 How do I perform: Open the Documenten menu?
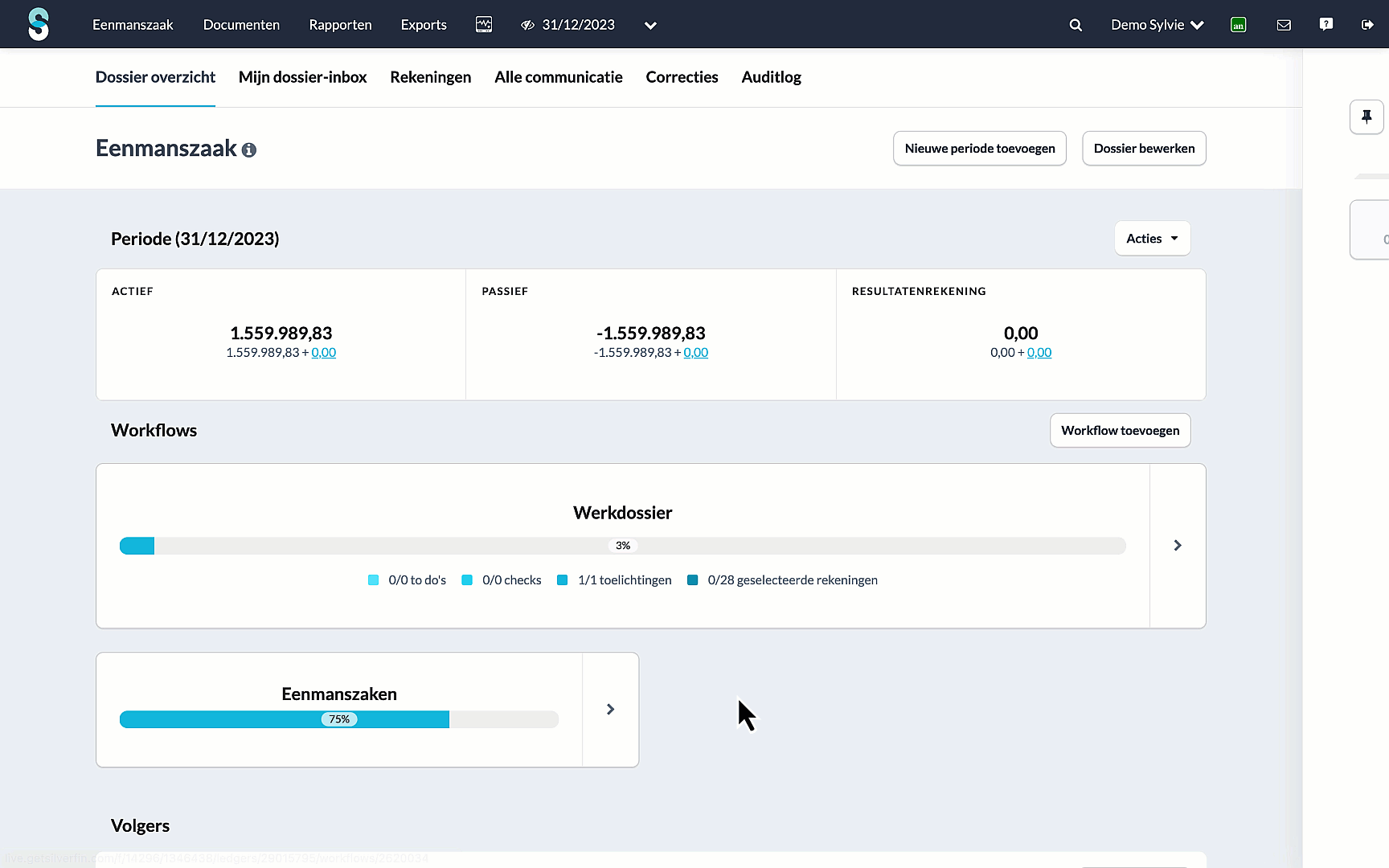point(241,25)
